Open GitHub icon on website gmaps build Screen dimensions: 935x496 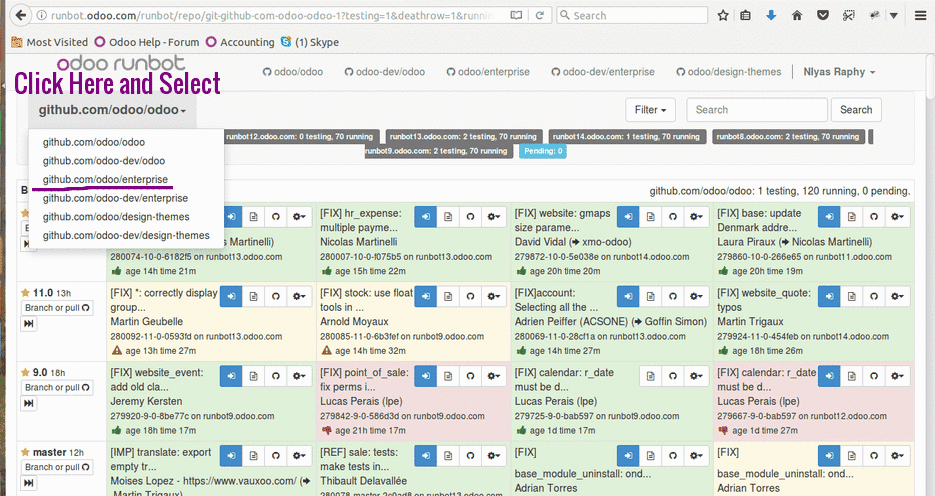(673, 217)
